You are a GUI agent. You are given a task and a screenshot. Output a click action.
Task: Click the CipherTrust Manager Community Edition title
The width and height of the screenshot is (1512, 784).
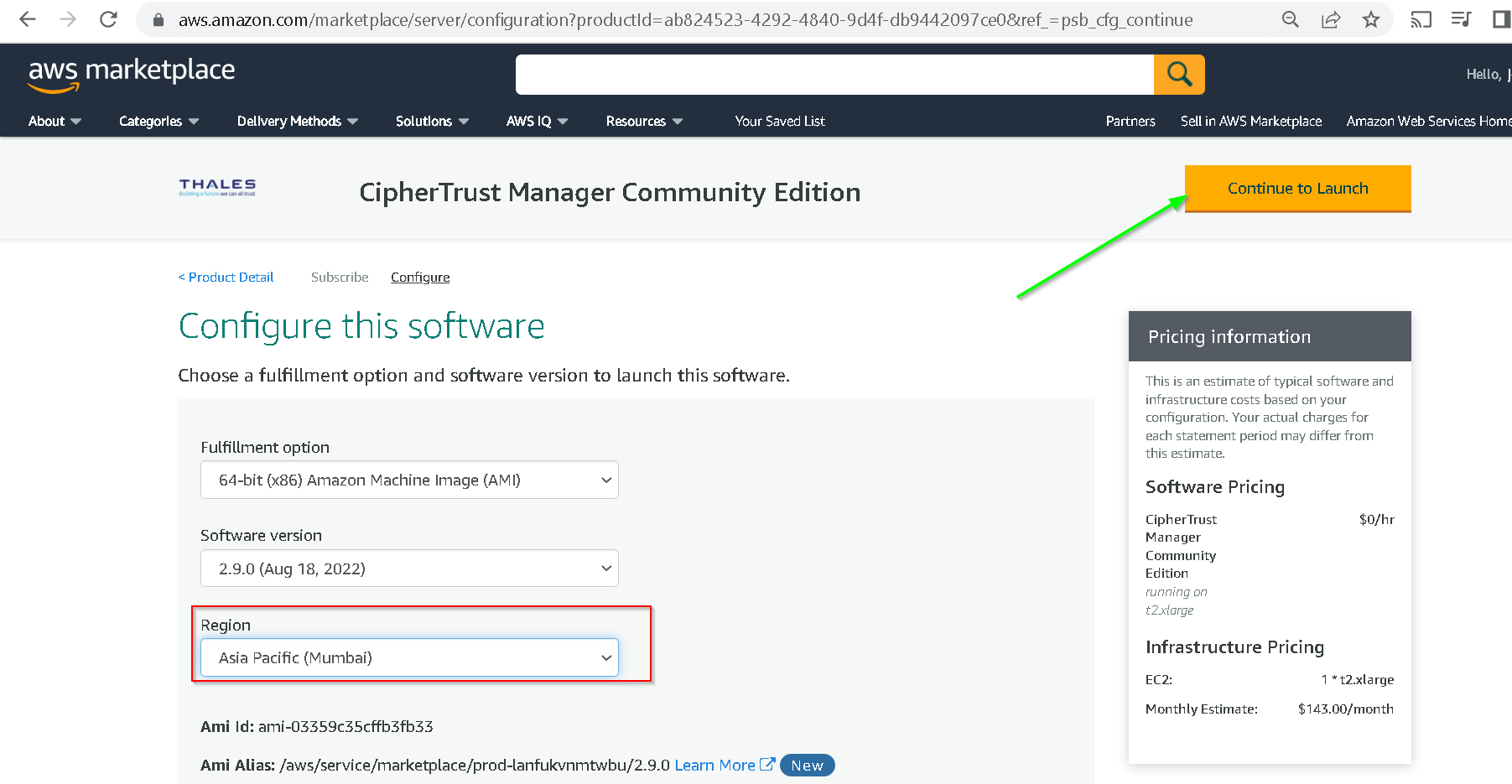pos(610,192)
